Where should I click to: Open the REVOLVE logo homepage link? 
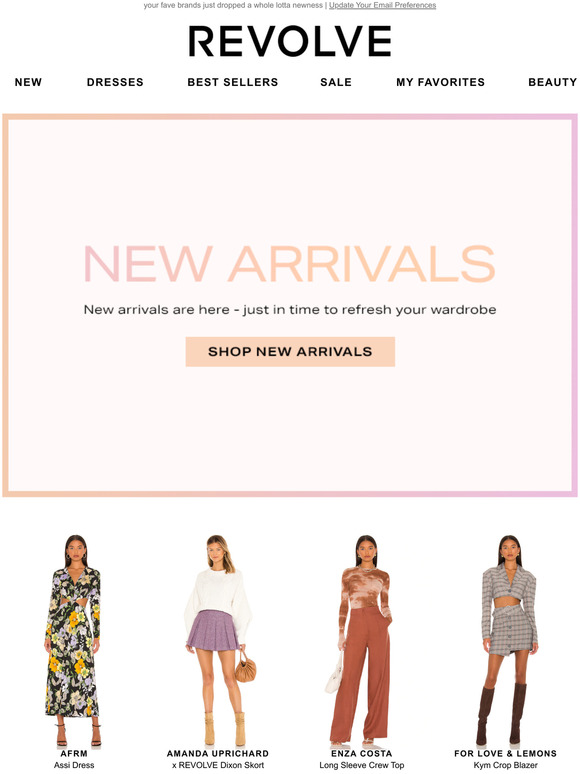click(x=290, y=41)
